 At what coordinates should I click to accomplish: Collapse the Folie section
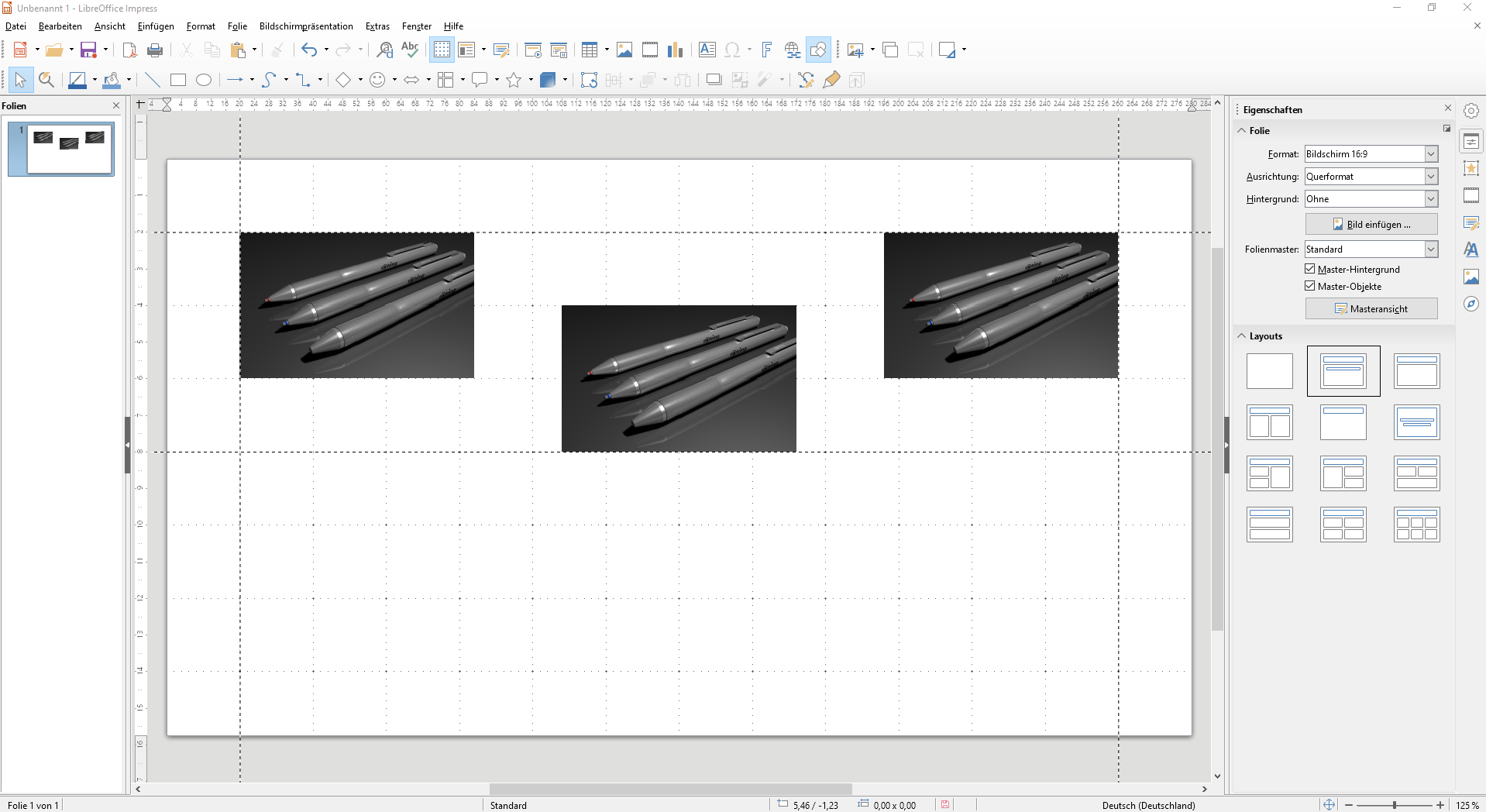click(1242, 131)
